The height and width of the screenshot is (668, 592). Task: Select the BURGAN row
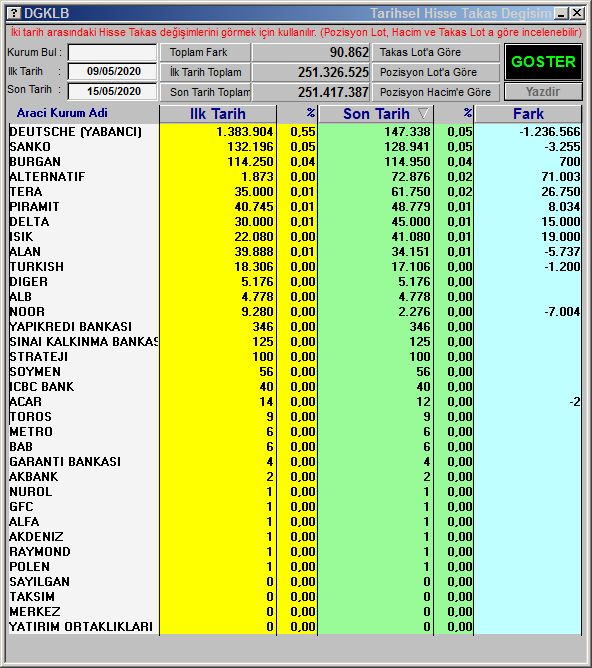pyautogui.click(x=295, y=161)
